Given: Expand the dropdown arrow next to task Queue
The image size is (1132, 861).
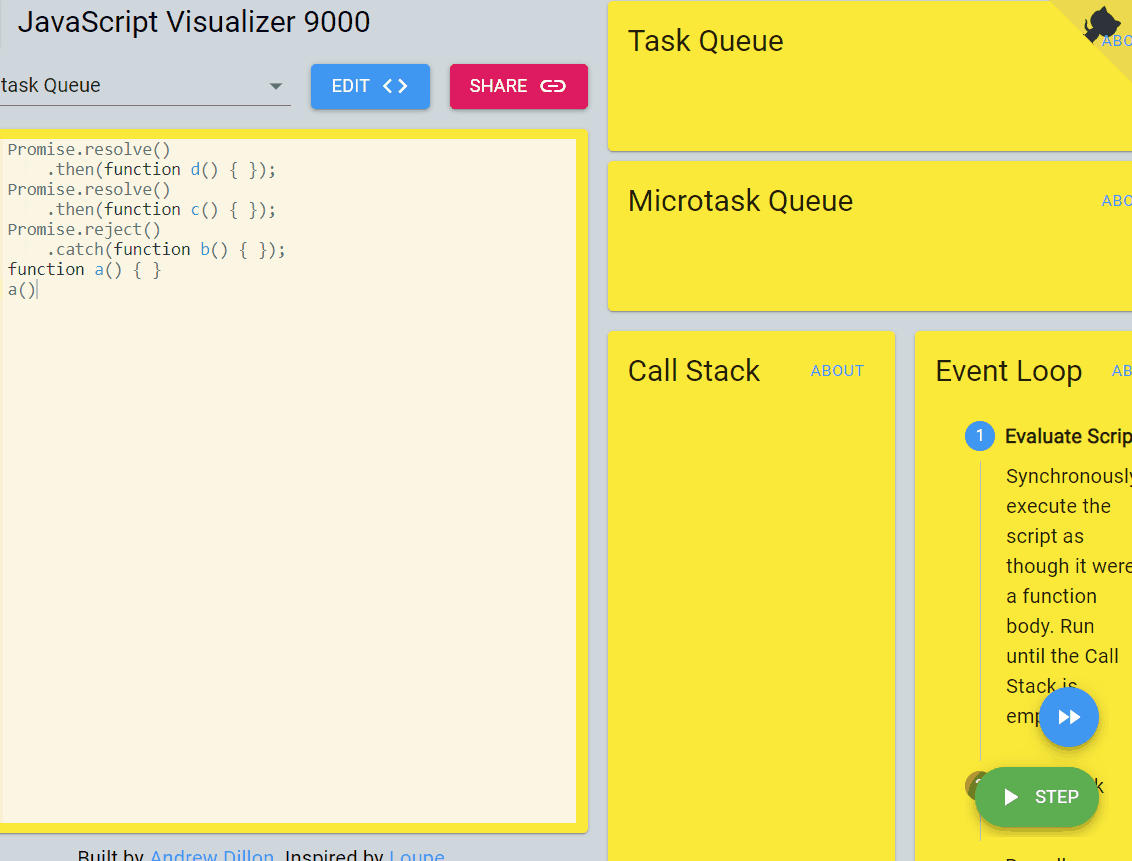Looking at the screenshot, I should 275,86.
